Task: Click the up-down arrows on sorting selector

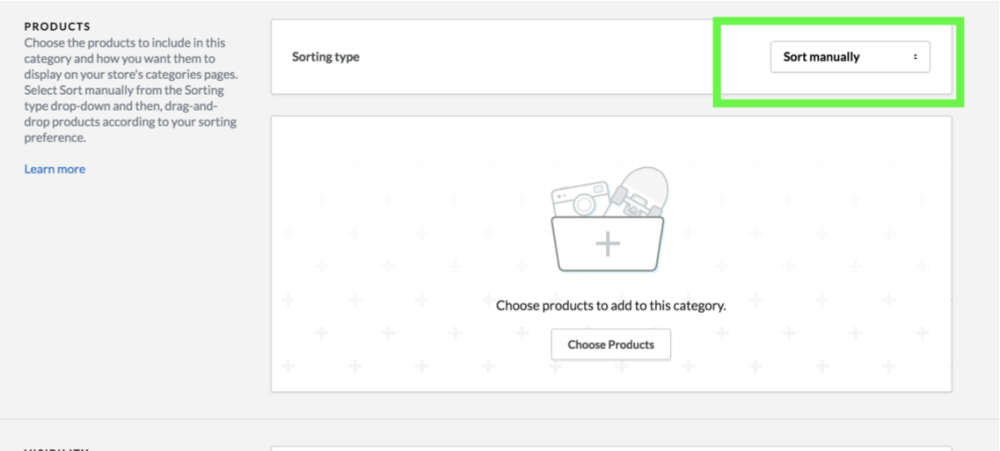Action: (x=915, y=57)
